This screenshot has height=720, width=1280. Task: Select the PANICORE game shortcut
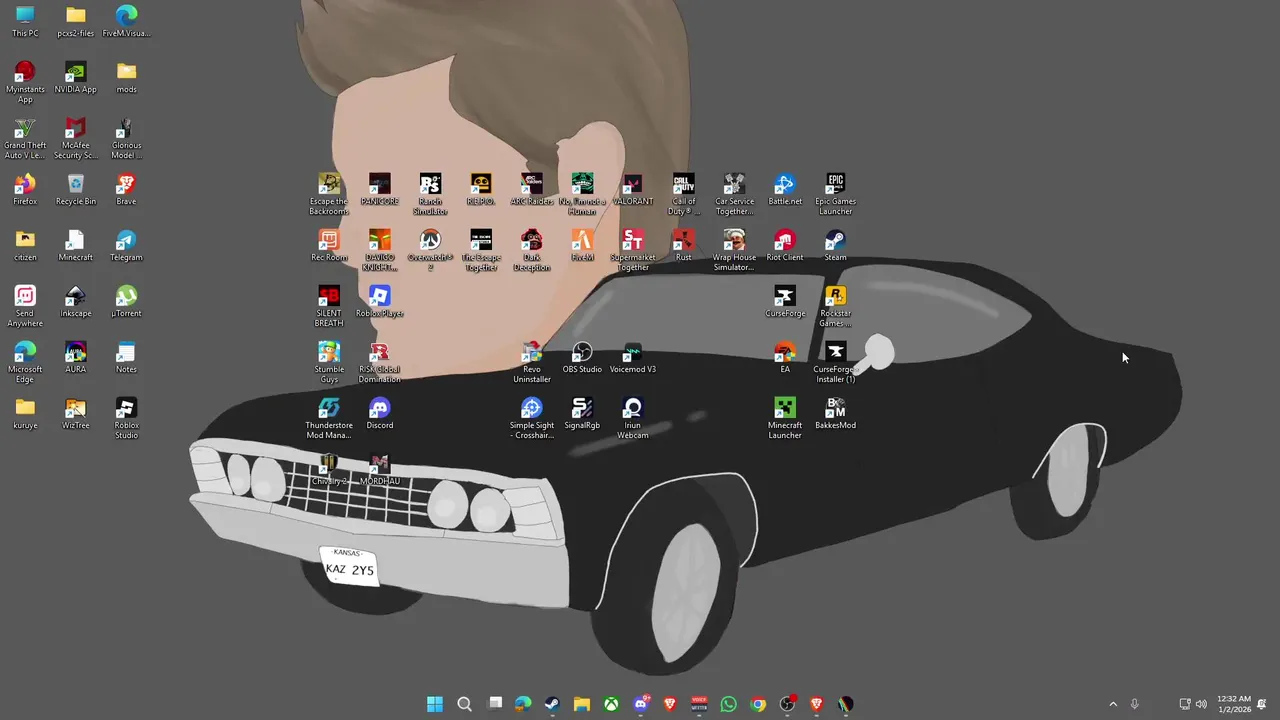[x=380, y=189]
